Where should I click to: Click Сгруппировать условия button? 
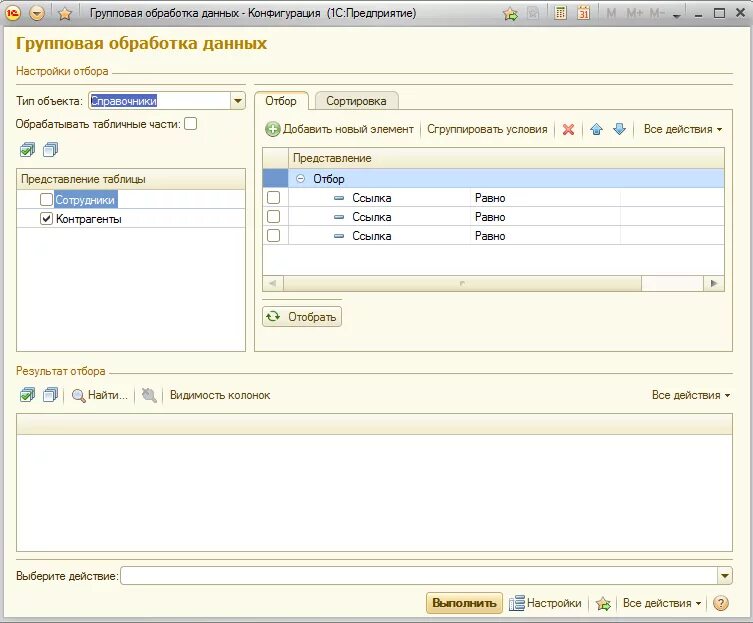coord(487,129)
